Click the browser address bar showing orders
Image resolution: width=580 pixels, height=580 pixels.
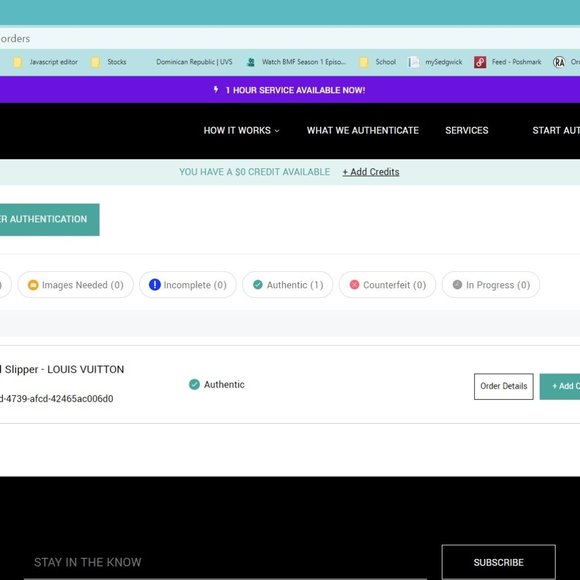pyautogui.click(x=290, y=38)
